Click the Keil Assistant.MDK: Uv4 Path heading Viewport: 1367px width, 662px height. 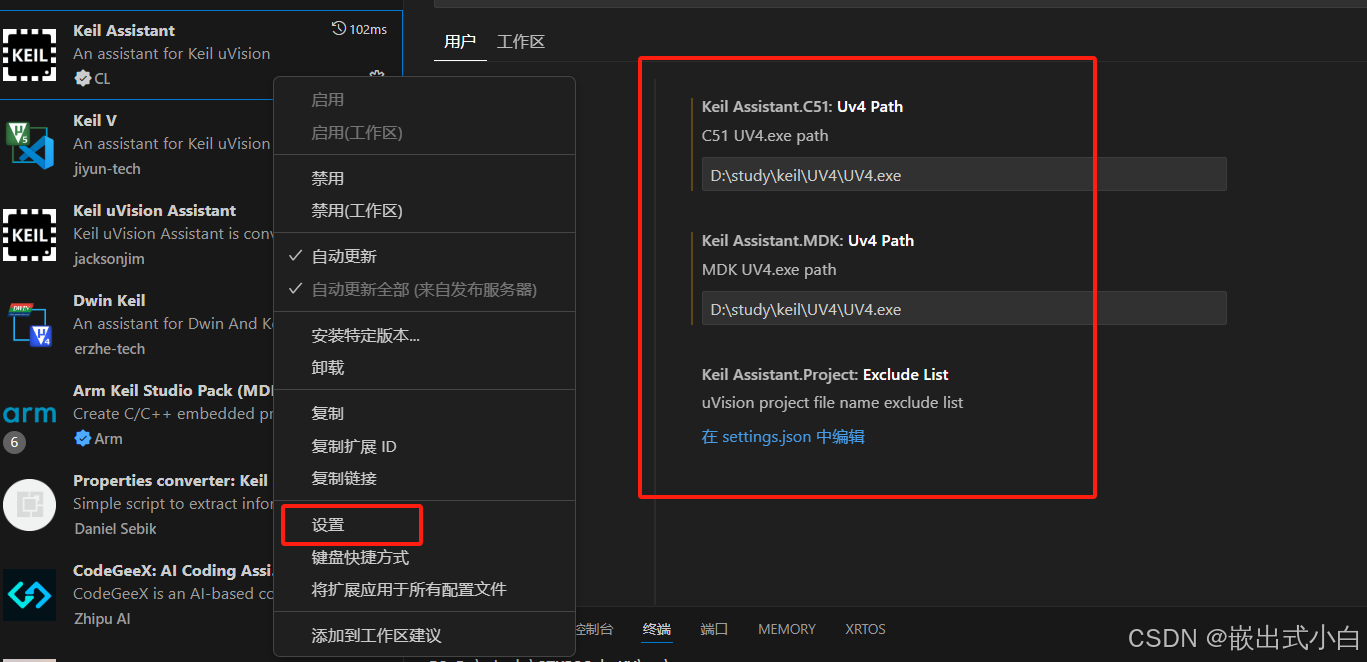[808, 240]
